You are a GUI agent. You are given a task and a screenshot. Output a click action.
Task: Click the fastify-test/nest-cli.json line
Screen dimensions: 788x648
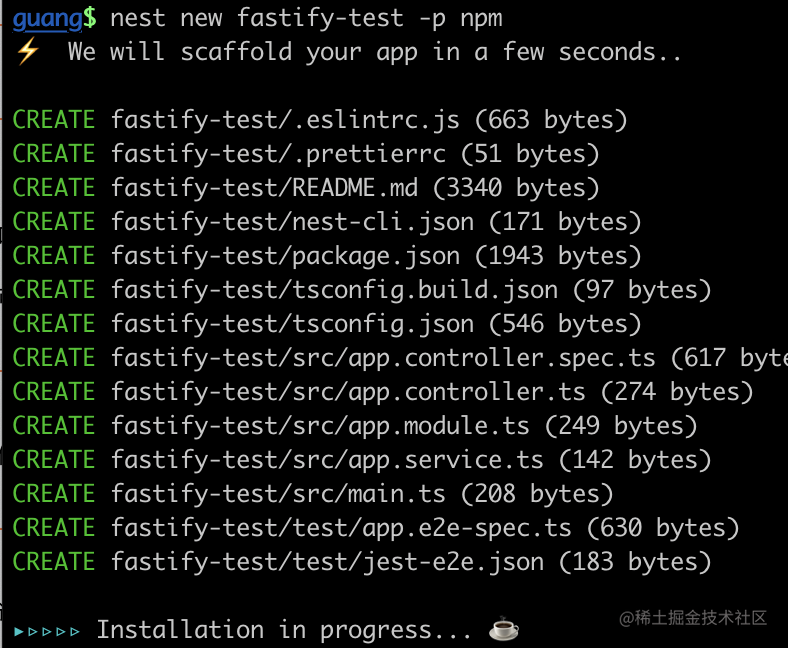click(x=327, y=222)
